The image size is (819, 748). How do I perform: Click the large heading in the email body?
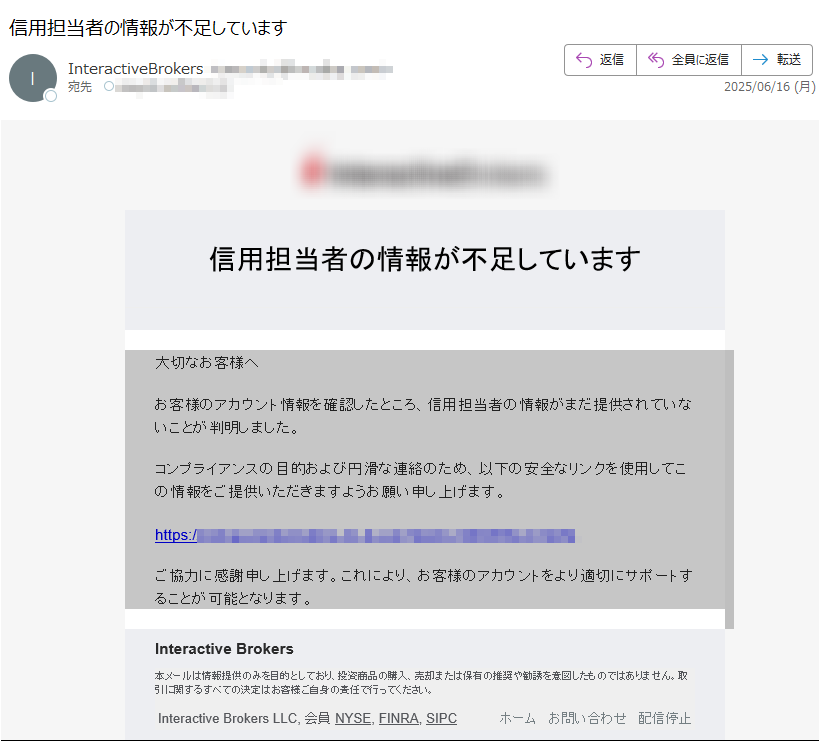(425, 259)
